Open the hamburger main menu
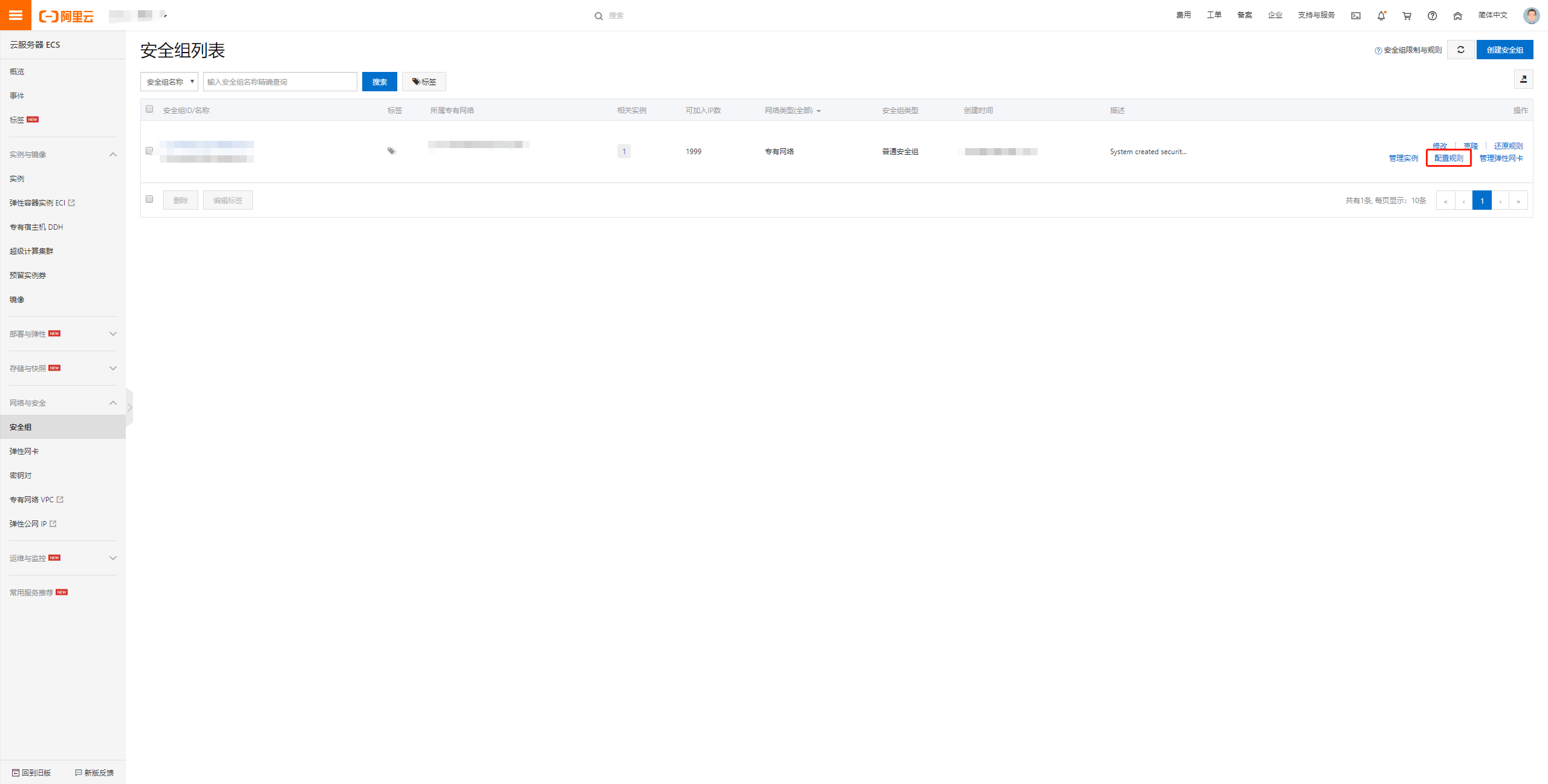The image size is (1548, 784). pyautogui.click(x=16, y=15)
